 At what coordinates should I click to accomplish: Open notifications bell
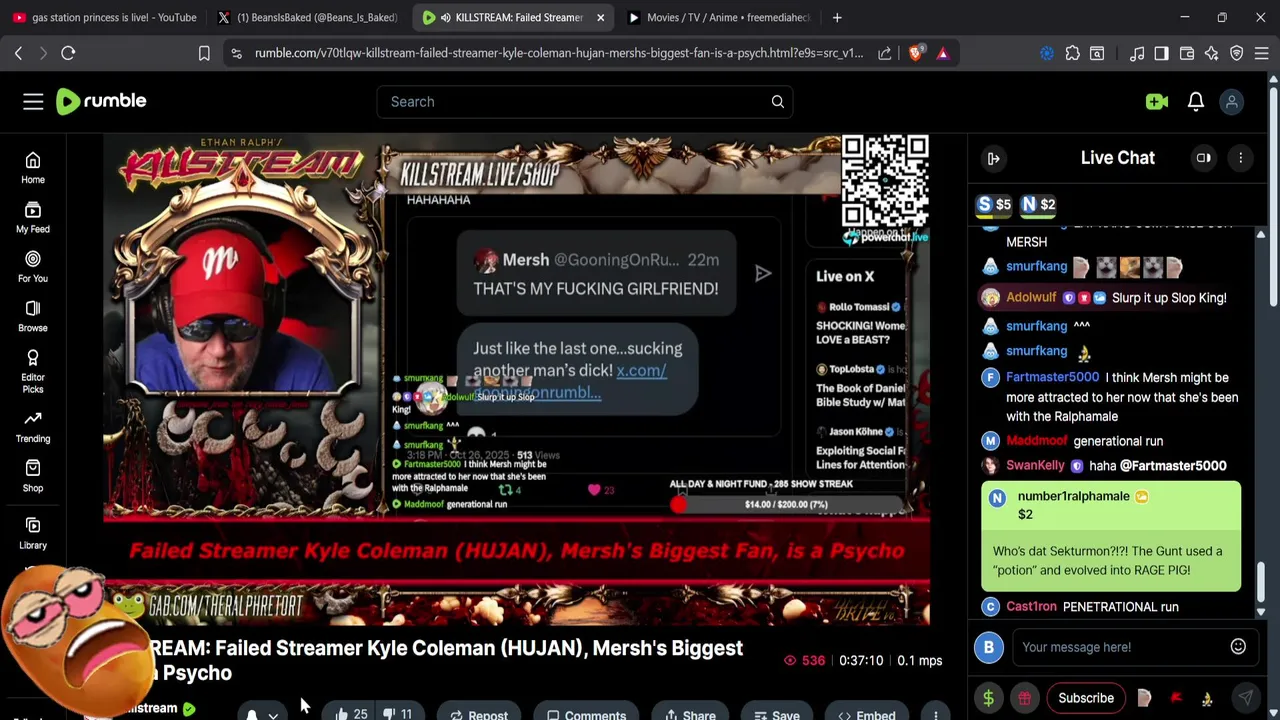(1195, 101)
